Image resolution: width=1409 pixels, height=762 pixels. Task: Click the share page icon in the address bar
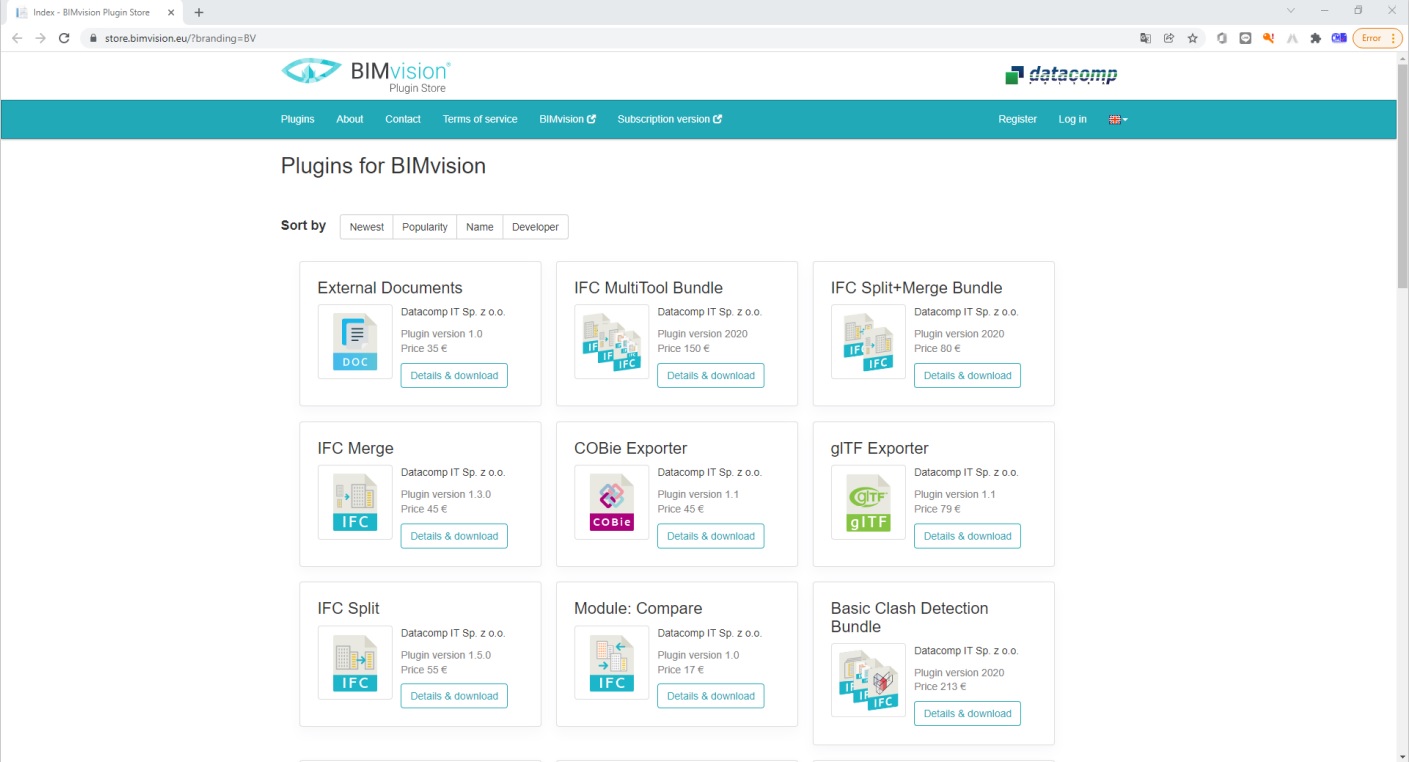pyautogui.click(x=1169, y=38)
